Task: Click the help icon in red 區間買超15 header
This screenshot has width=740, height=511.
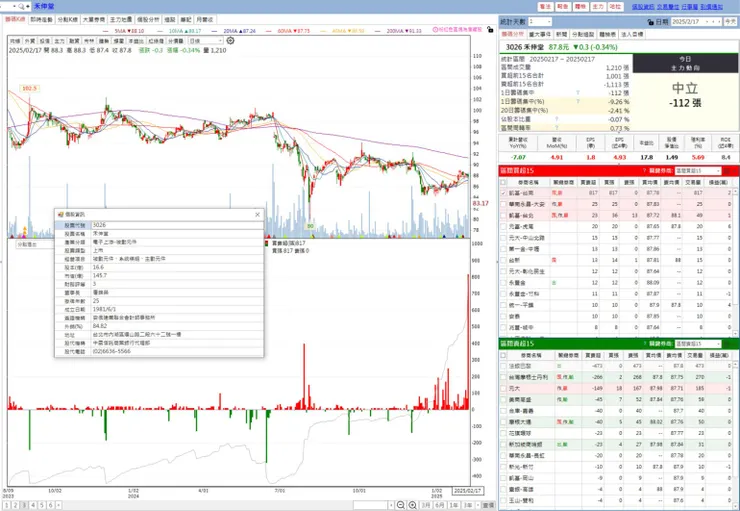Action: click(x=644, y=171)
